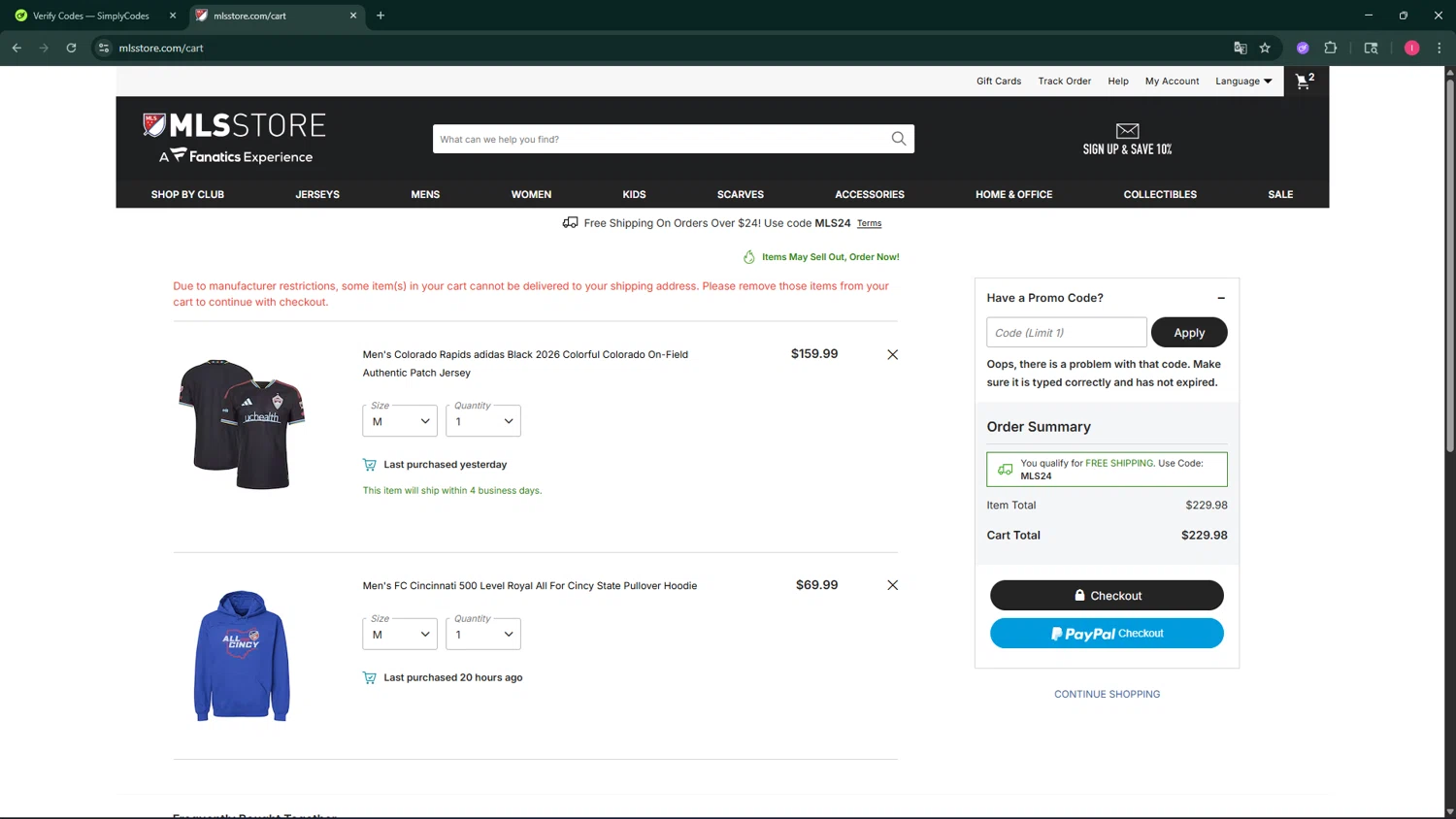Click the search magnifier icon
Viewport: 1456px width, 819px height.
coord(899,139)
